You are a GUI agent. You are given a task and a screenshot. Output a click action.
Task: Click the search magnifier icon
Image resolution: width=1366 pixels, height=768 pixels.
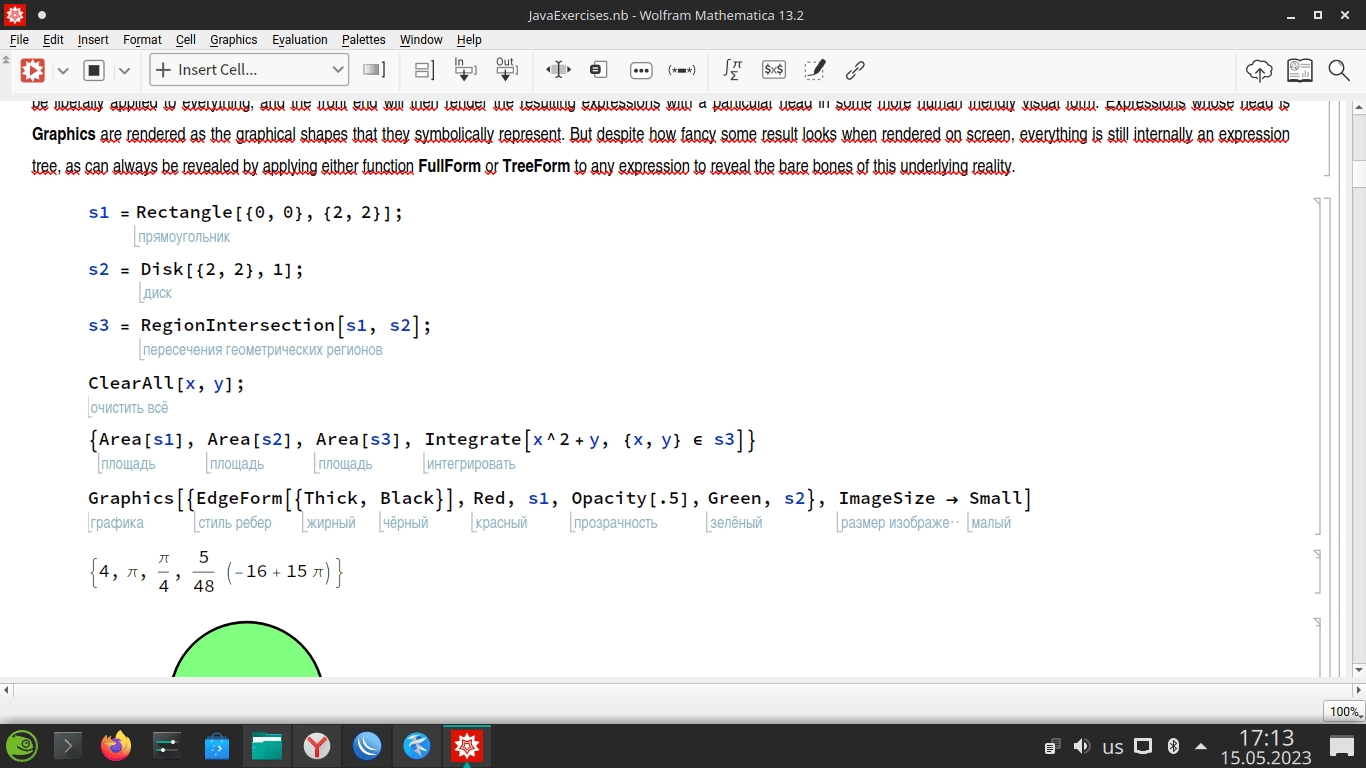coord(1339,70)
